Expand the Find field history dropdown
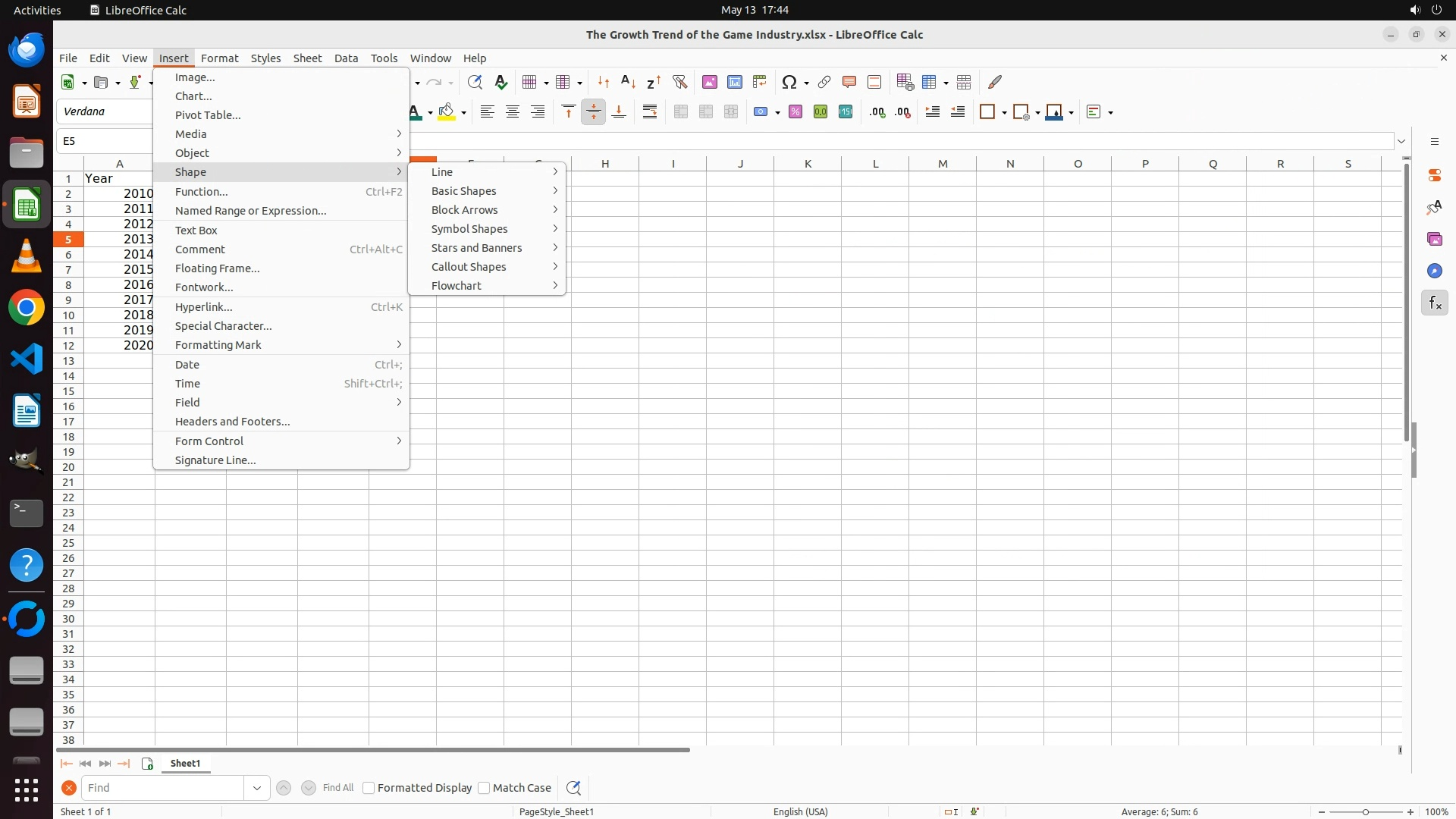Image resolution: width=1456 pixels, height=819 pixels. tap(257, 788)
